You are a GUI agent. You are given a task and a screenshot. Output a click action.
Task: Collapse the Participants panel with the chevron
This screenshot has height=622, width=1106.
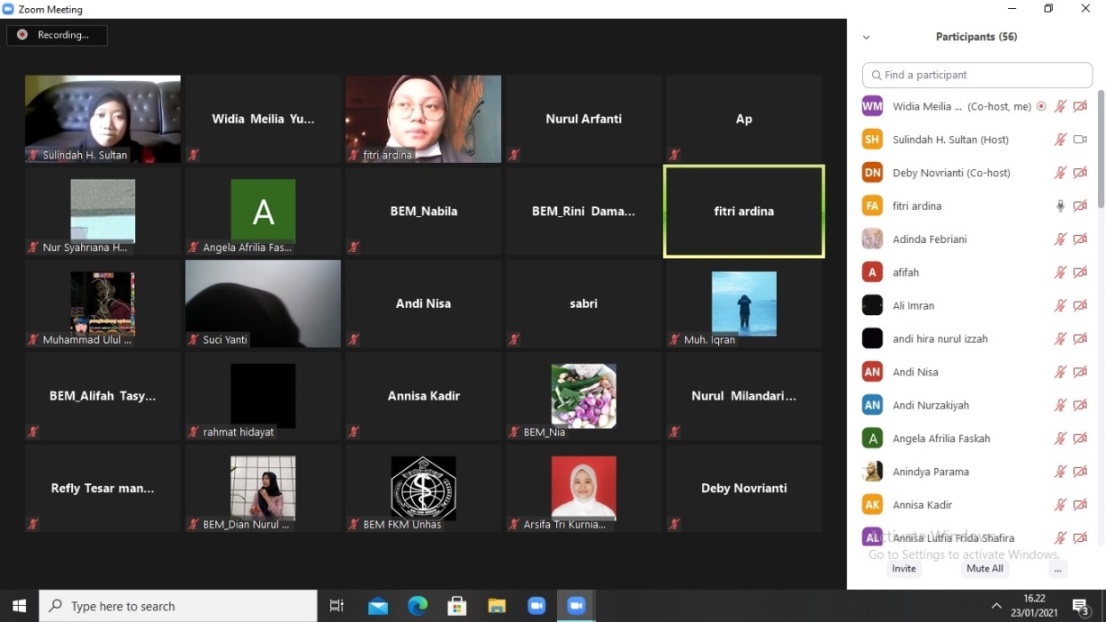point(866,37)
